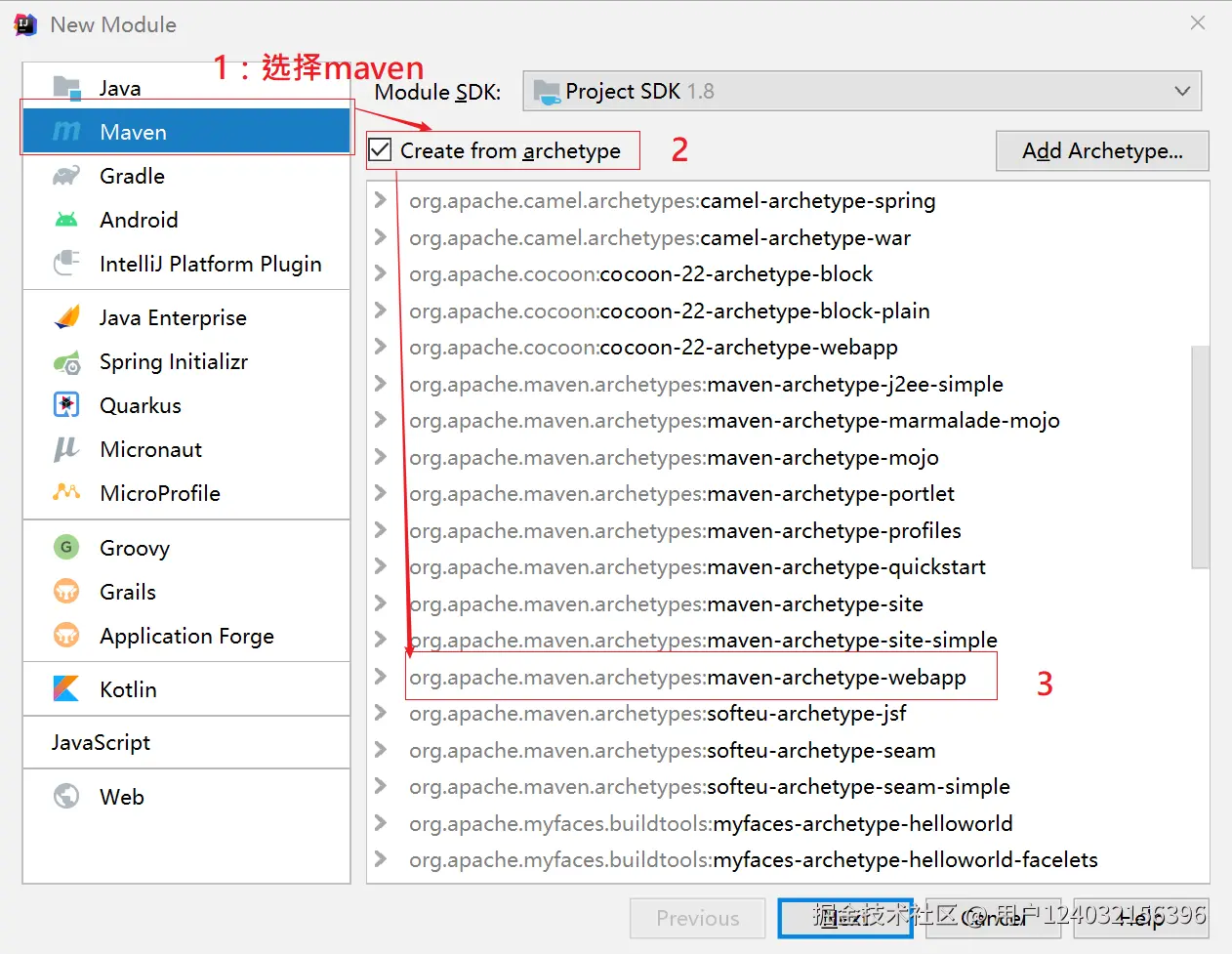Click the Cancel button
The image size is (1232, 954).
click(x=994, y=918)
